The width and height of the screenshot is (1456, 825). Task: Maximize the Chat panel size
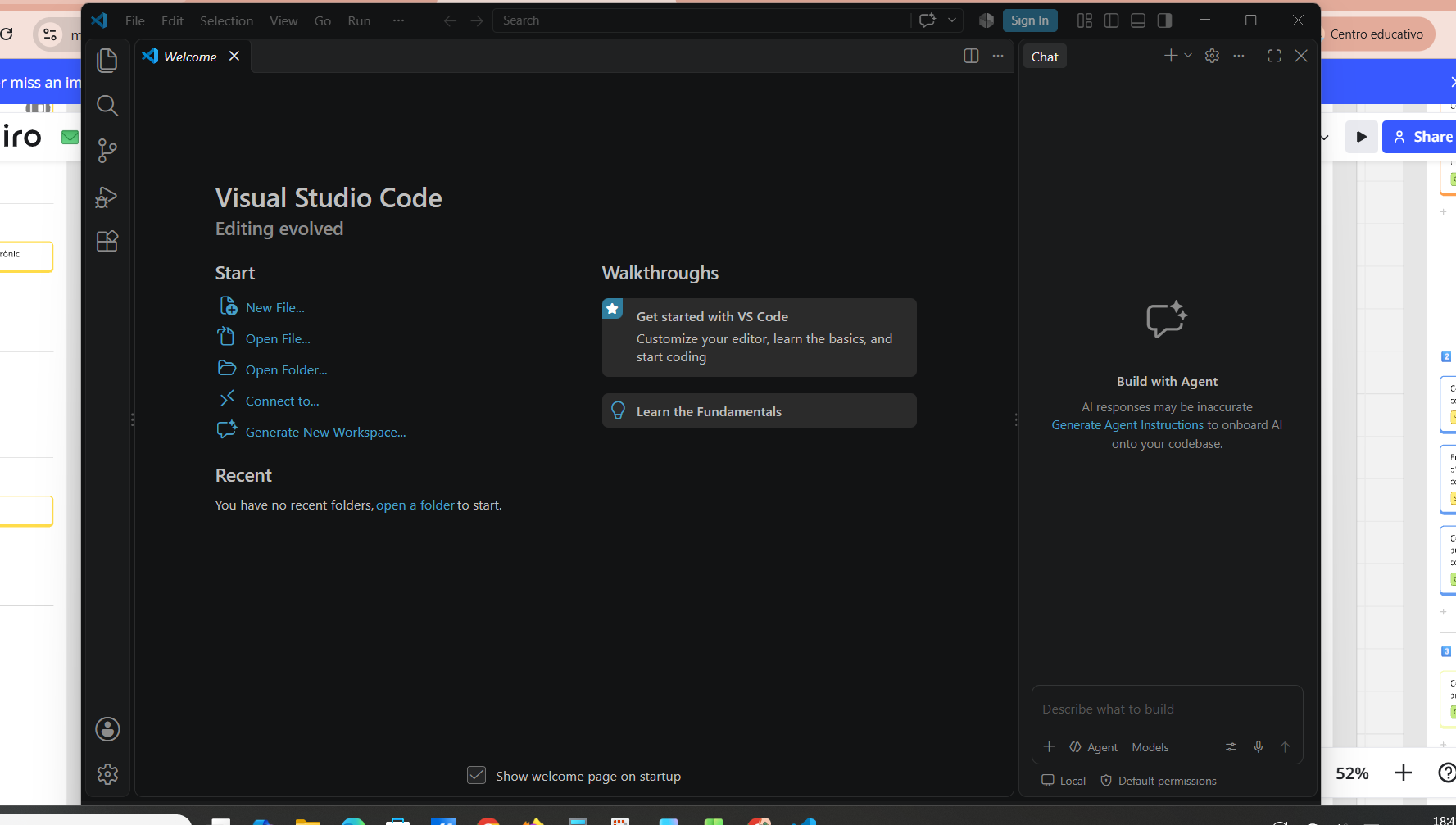(x=1274, y=56)
